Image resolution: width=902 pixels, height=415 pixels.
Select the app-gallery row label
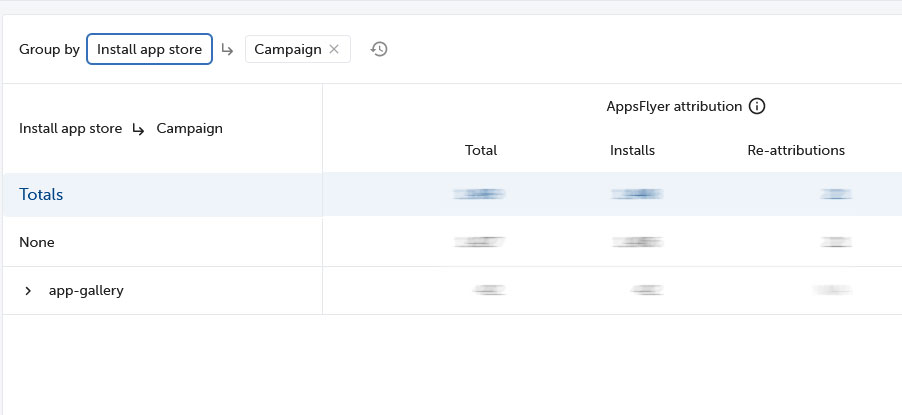(x=86, y=291)
